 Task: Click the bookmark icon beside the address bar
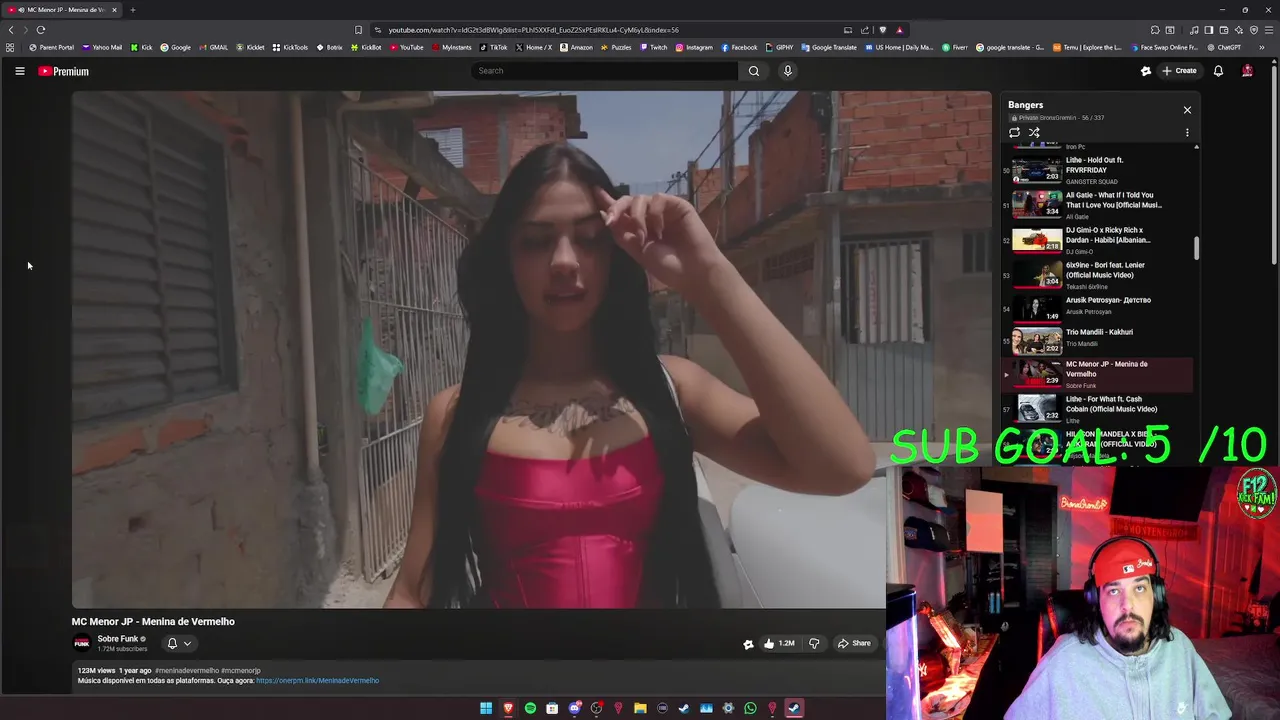pos(358,30)
